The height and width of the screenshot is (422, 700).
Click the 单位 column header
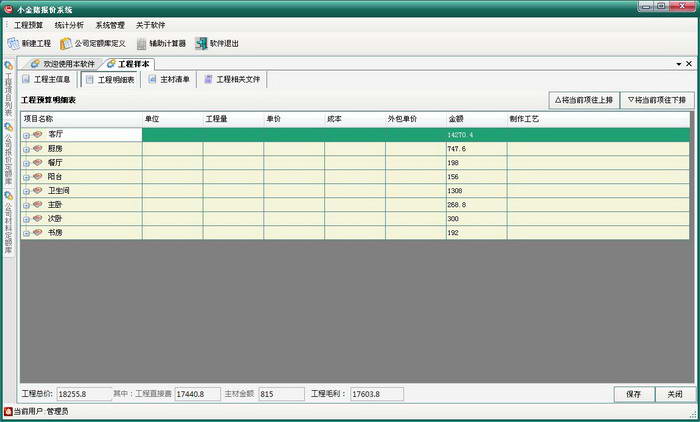click(172, 119)
